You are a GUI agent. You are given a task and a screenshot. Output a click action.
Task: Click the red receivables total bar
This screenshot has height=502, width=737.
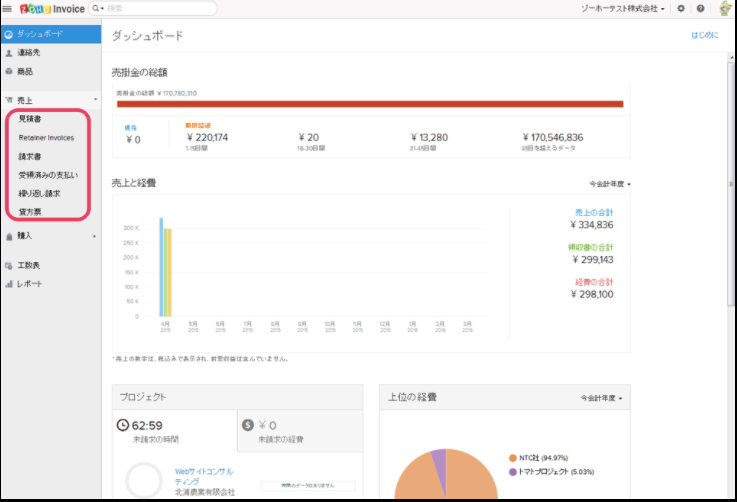click(x=370, y=104)
